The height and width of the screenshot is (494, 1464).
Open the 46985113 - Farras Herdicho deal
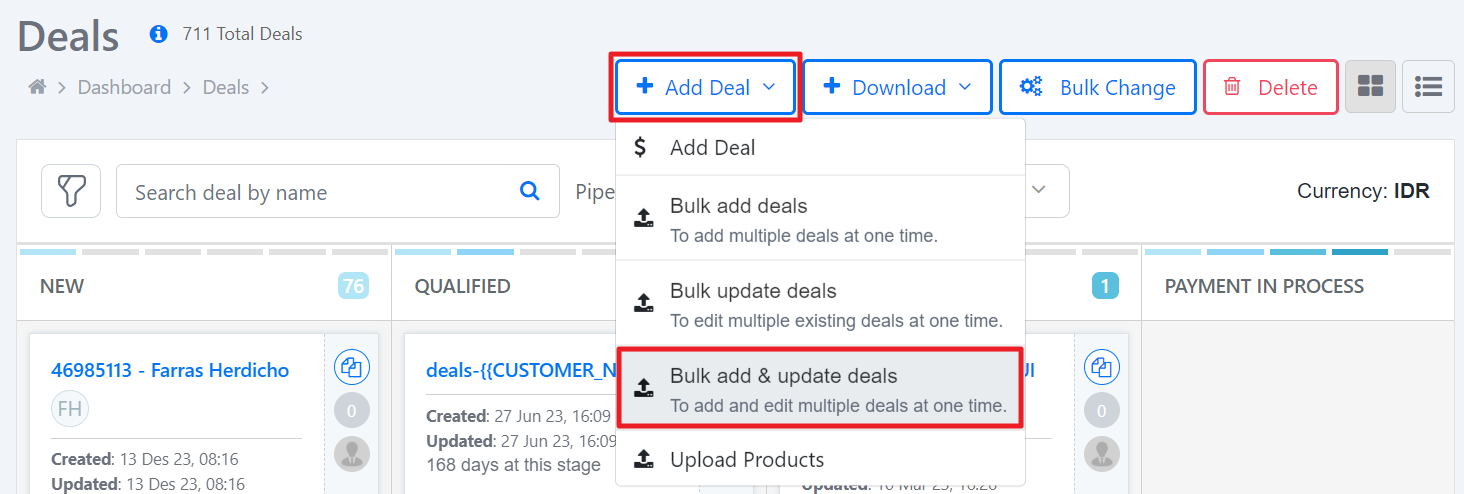(x=170, y=370)
